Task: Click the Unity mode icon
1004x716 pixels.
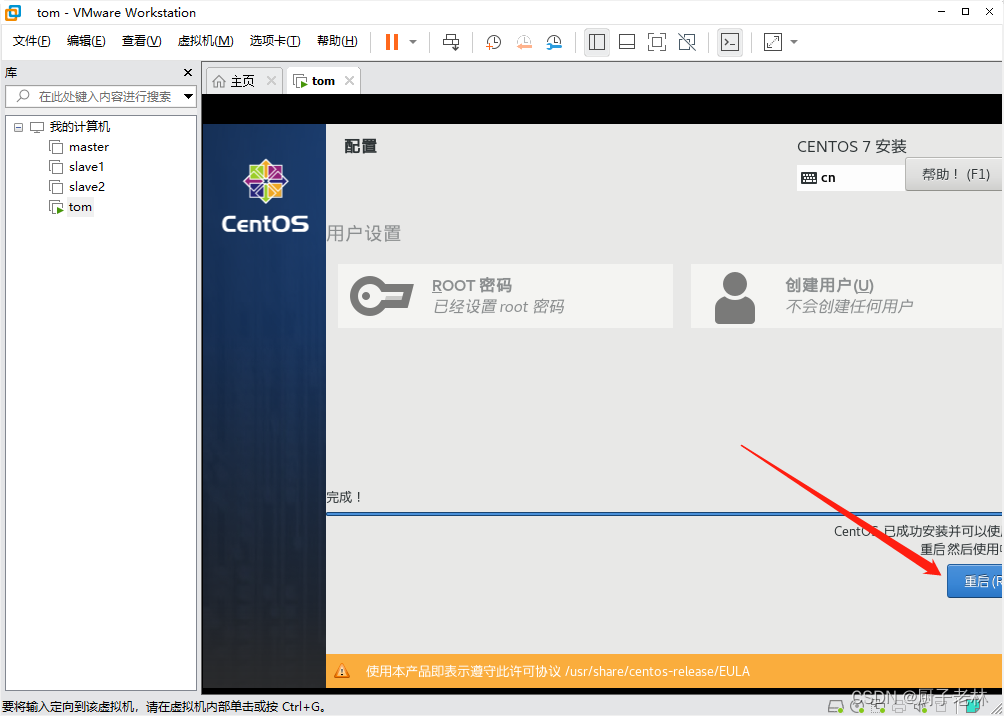Action: 687,42
